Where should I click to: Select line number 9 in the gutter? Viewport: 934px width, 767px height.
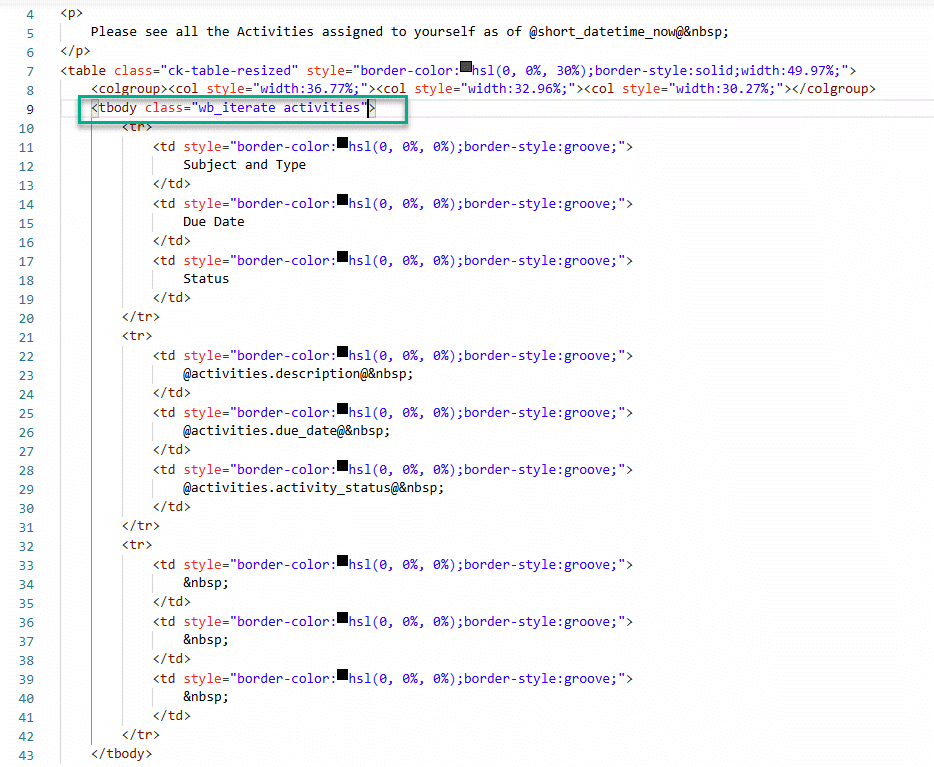30,110
